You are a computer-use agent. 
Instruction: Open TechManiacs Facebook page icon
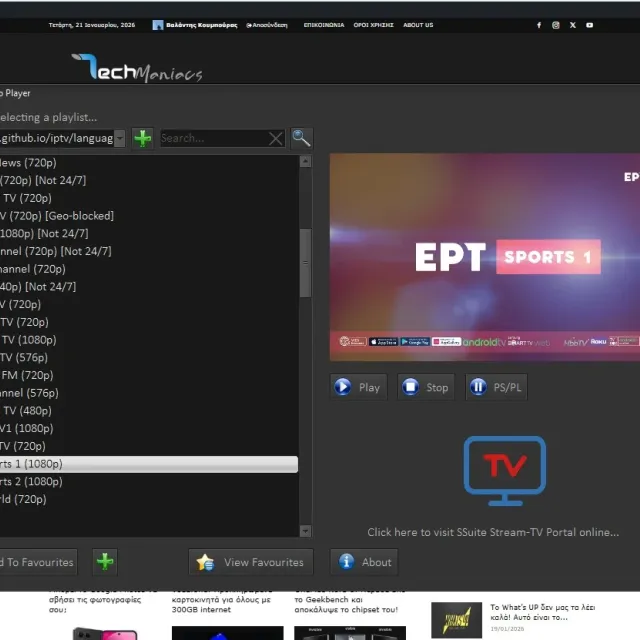pyautogui.click(x=539, y=25)
